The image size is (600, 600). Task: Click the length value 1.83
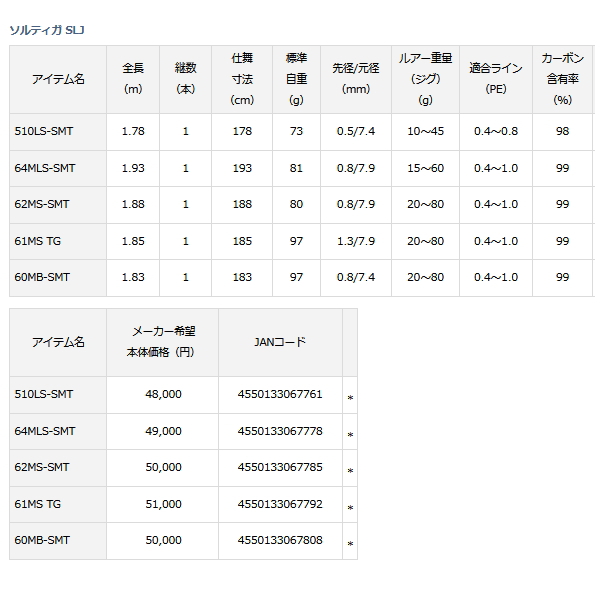[x=133, y=277]
